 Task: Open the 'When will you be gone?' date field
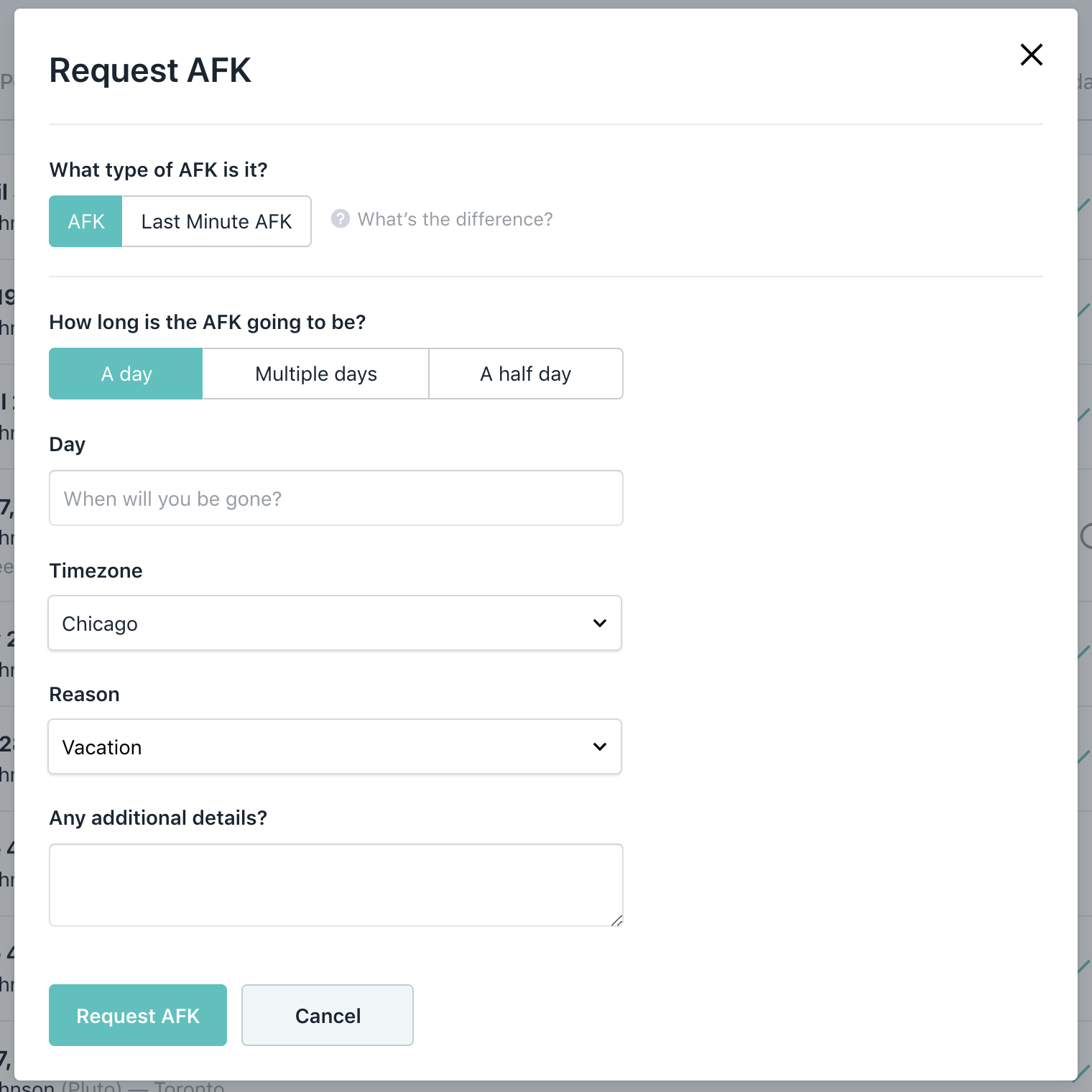[x=336, y=498]
